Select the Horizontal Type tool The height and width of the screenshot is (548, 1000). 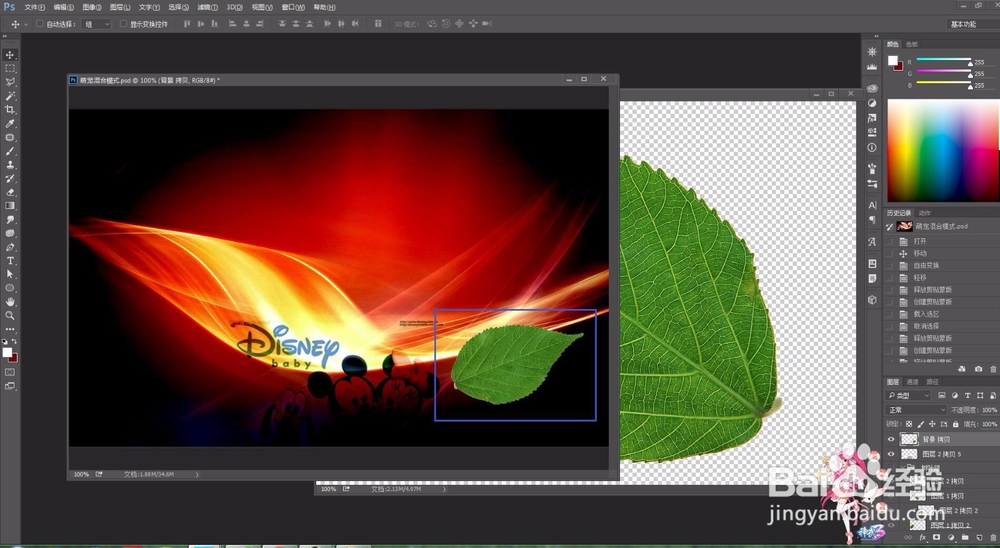[10, 261]
